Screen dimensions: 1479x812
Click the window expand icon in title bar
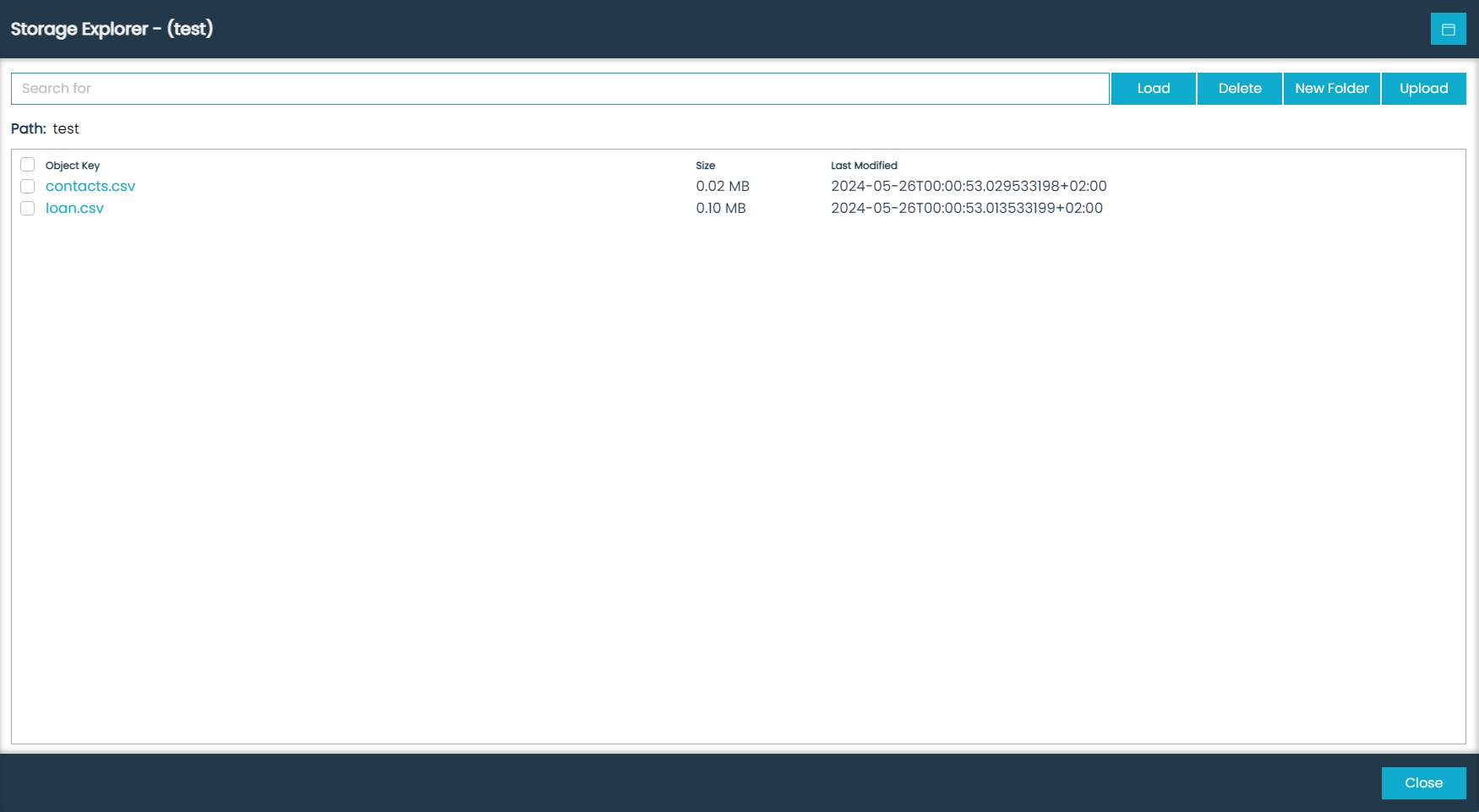(1449, 29)
